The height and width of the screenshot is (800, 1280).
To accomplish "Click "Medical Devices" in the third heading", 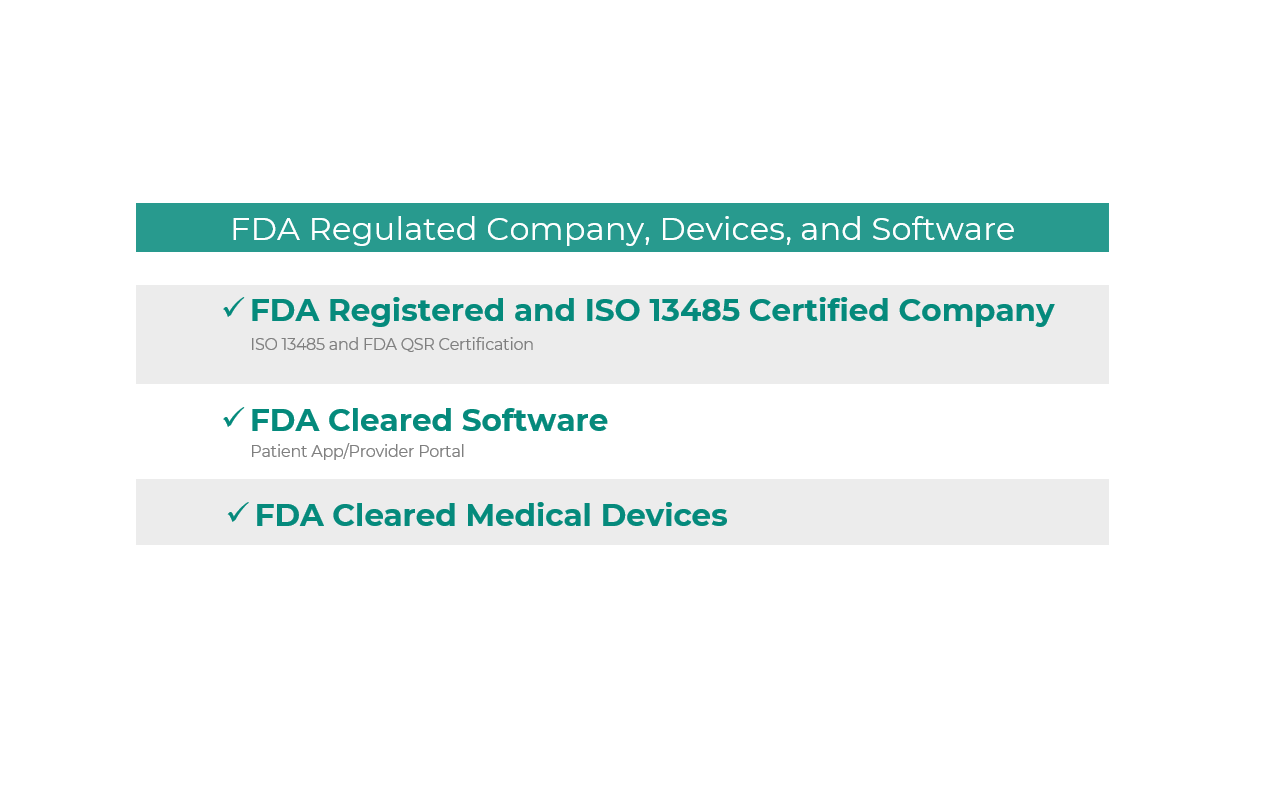I will (596, 516).
